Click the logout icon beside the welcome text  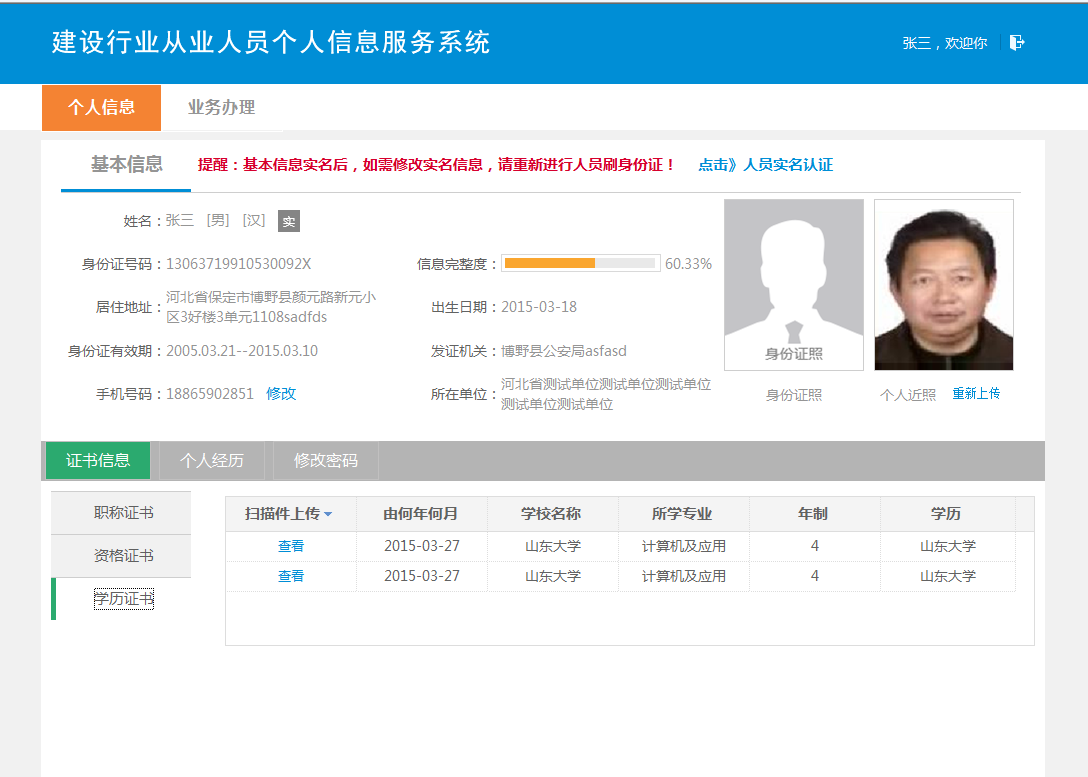(1017, 43)
